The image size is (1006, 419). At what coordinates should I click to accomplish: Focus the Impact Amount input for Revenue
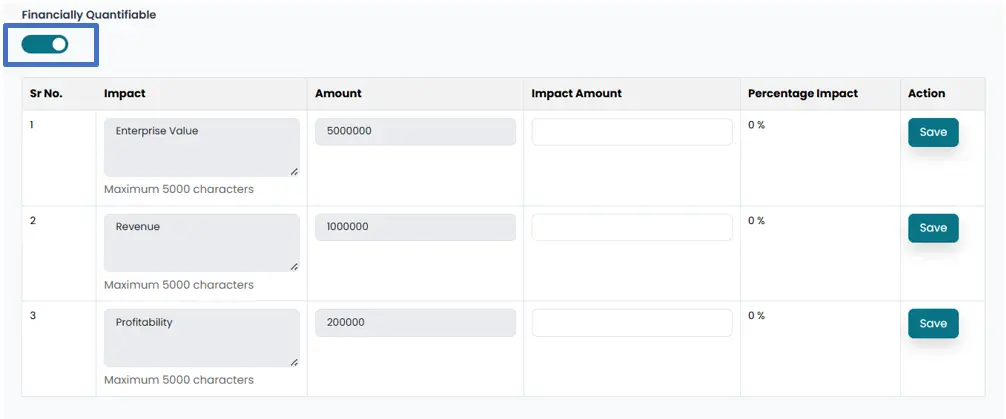(631, 227)
